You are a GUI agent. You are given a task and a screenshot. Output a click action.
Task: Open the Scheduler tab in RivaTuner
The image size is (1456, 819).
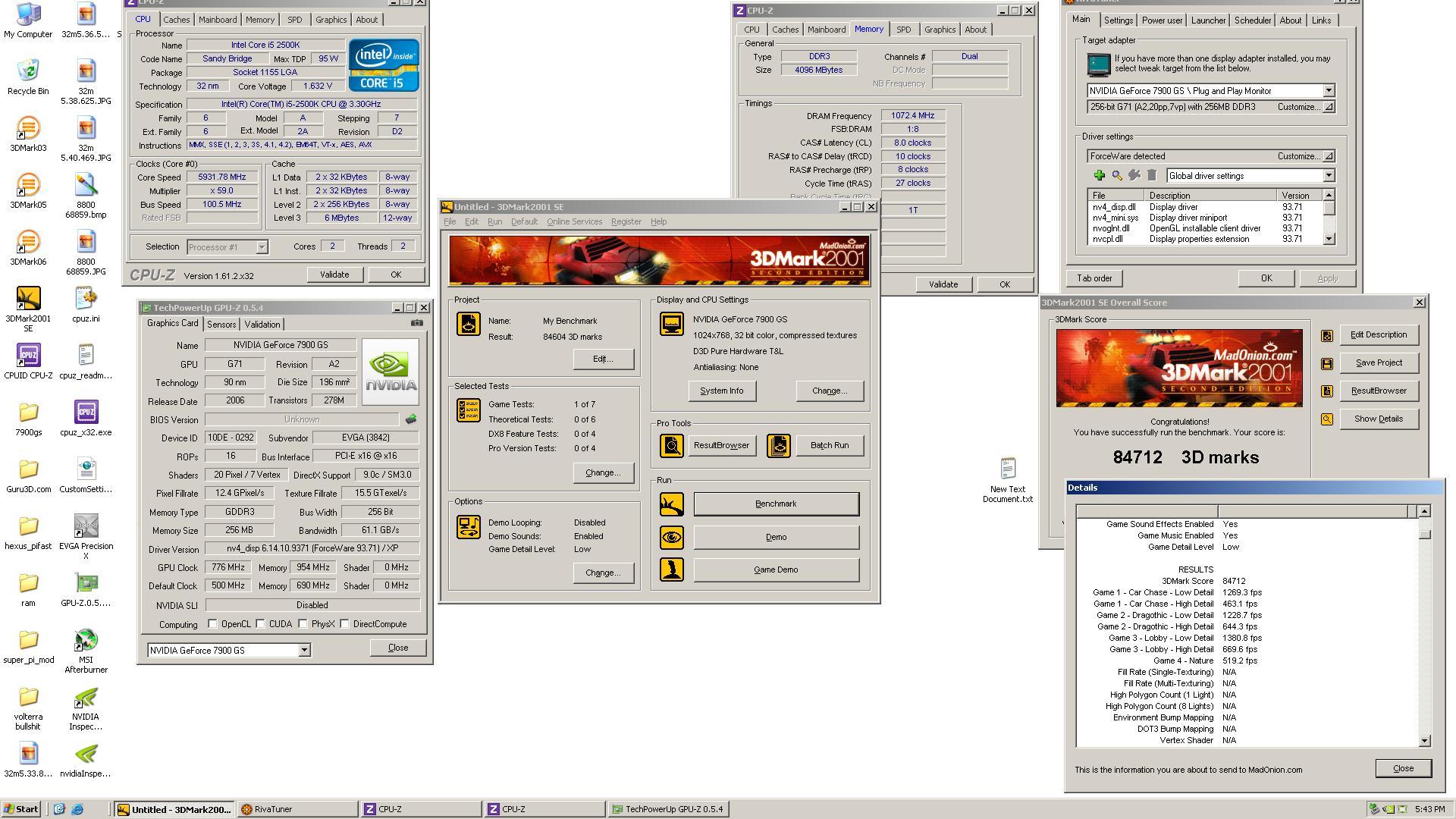1252,20
